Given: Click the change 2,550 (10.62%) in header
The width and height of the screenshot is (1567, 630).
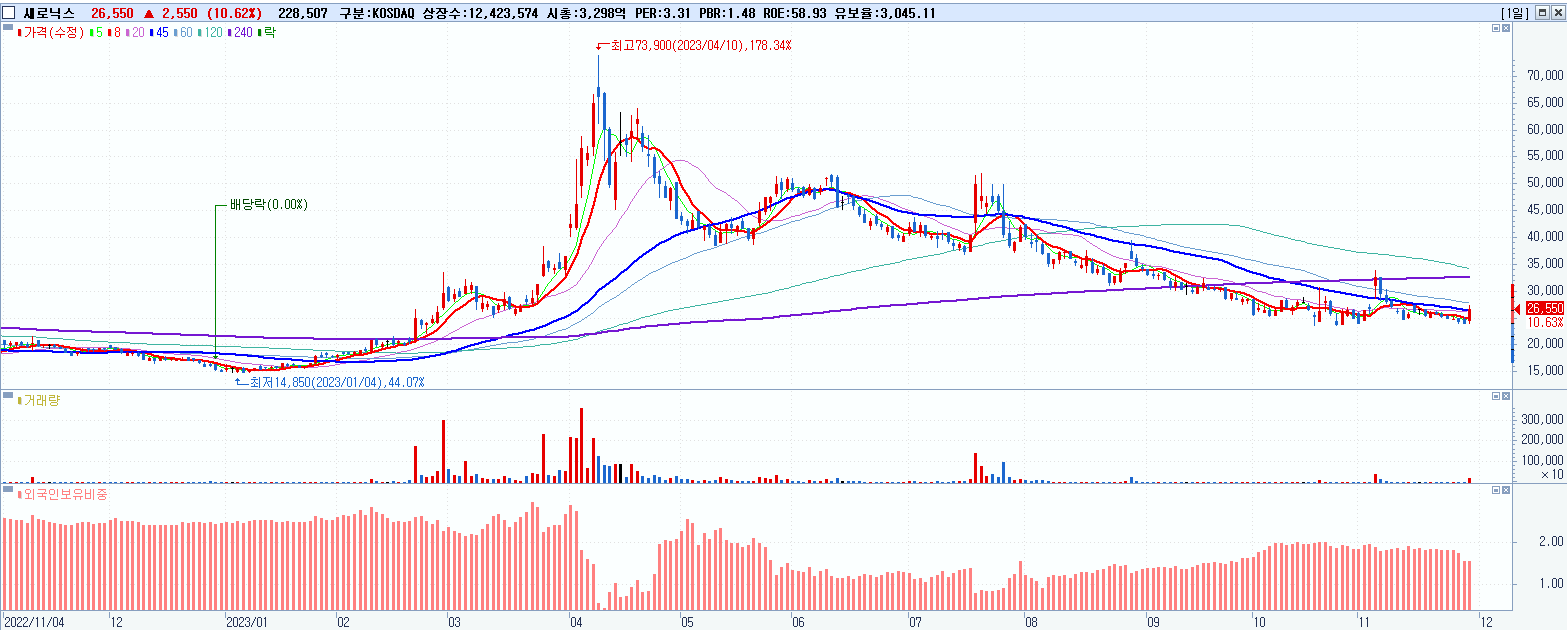Looking at the screenshot, I should [x=203, y=13].
